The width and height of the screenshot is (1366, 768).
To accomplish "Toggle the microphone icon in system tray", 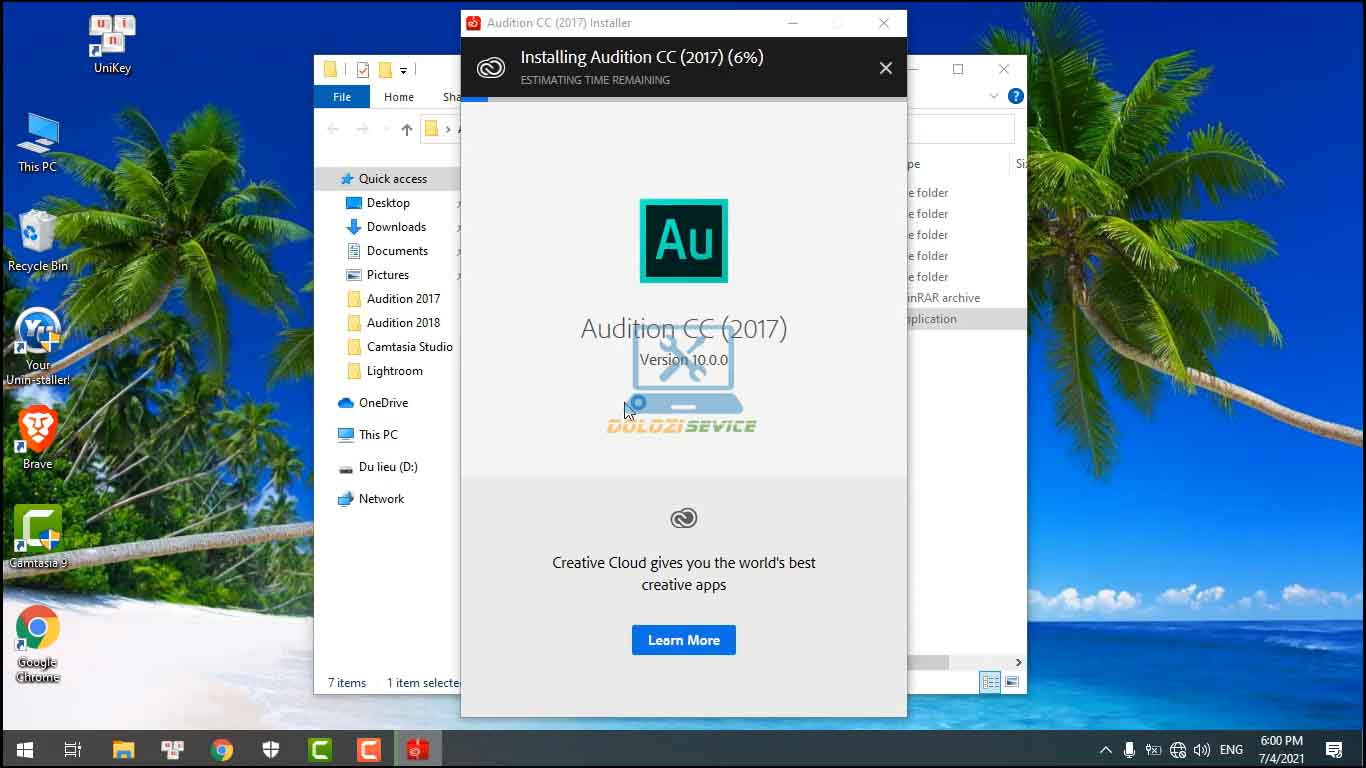I will 1129,750.
